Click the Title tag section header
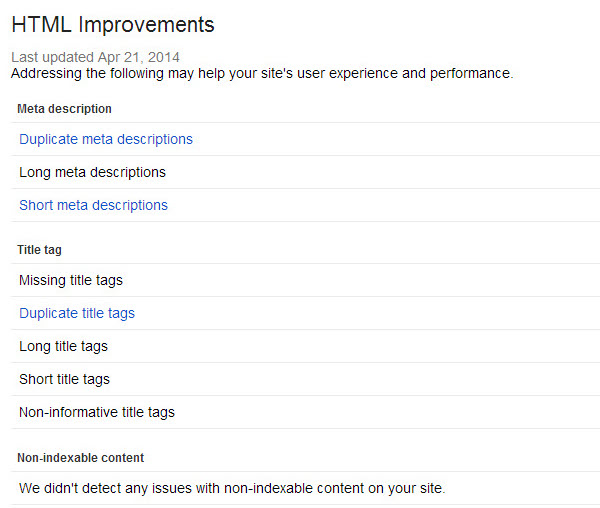This screenshot has height=508, width=600. (x=39, y=250)
